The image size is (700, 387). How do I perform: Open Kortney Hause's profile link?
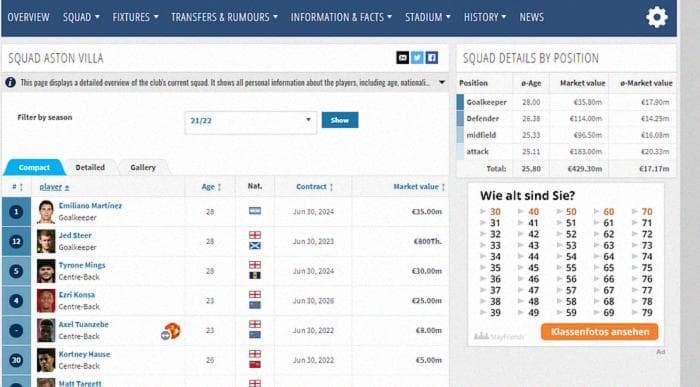click(x=84, y=354)
